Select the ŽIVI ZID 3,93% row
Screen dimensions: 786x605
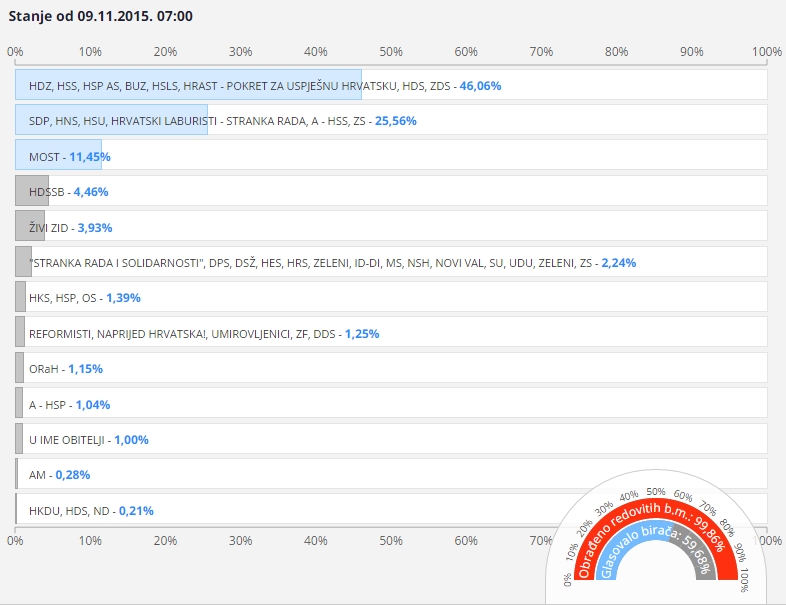(x=391, y=226)
